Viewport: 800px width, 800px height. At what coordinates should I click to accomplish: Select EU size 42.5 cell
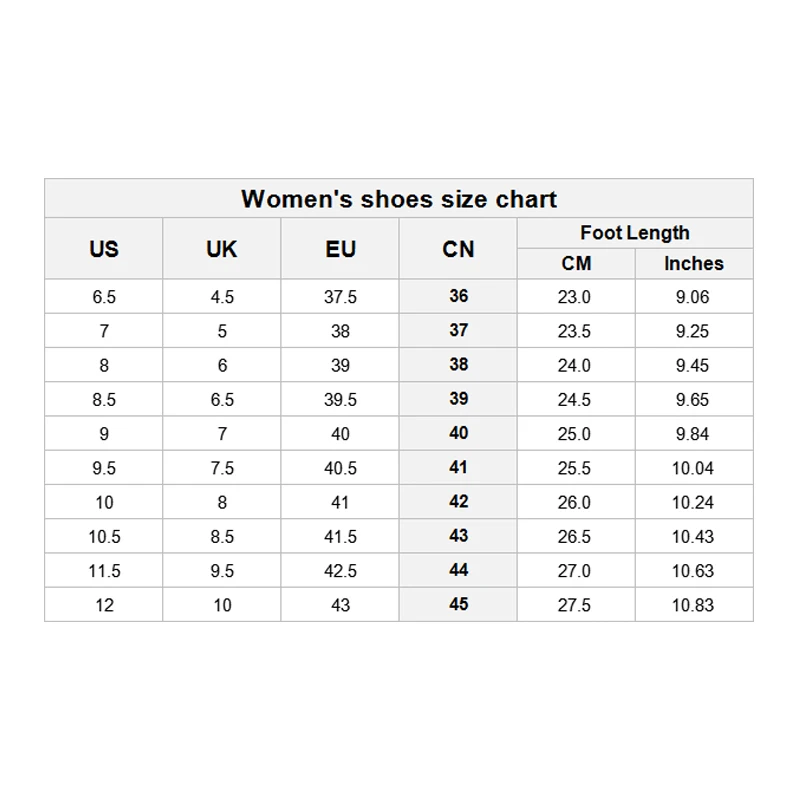tap(340, 571)
